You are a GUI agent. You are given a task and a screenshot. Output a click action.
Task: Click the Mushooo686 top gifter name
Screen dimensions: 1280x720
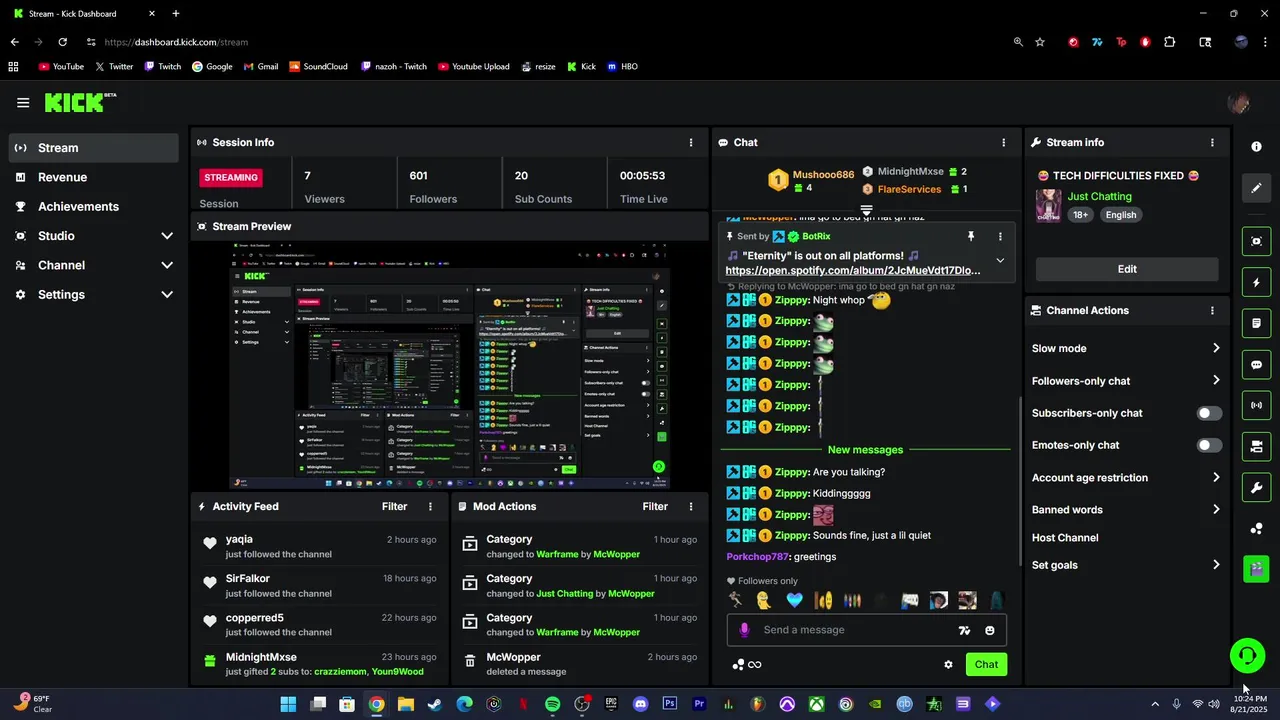[823, 174]
